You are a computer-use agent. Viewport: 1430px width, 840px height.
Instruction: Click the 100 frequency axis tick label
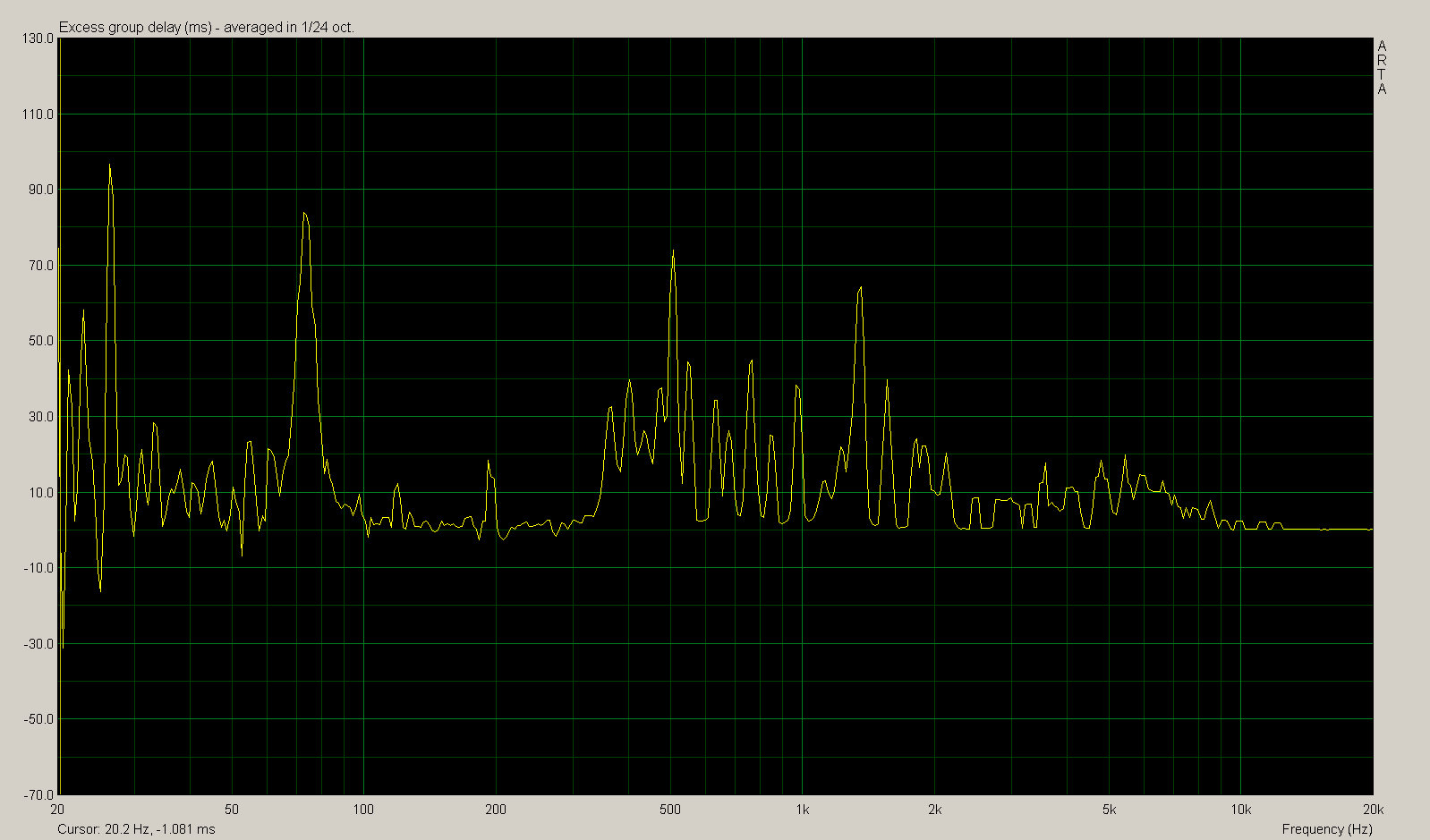[x=363, y=810]
